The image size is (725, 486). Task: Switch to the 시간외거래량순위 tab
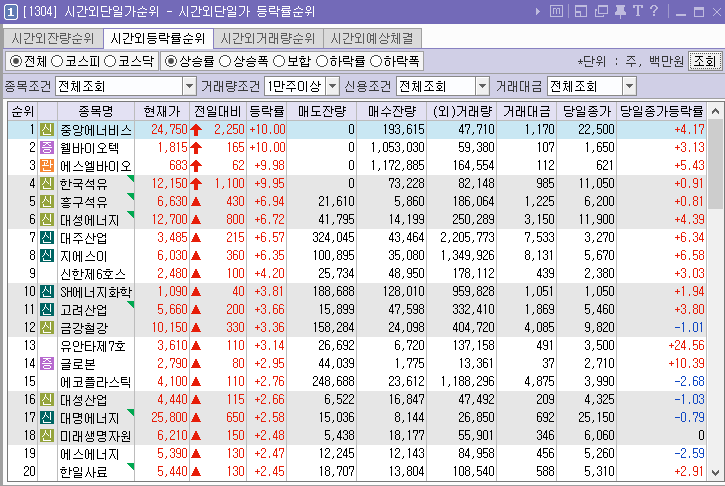click(x=268, y=38)
